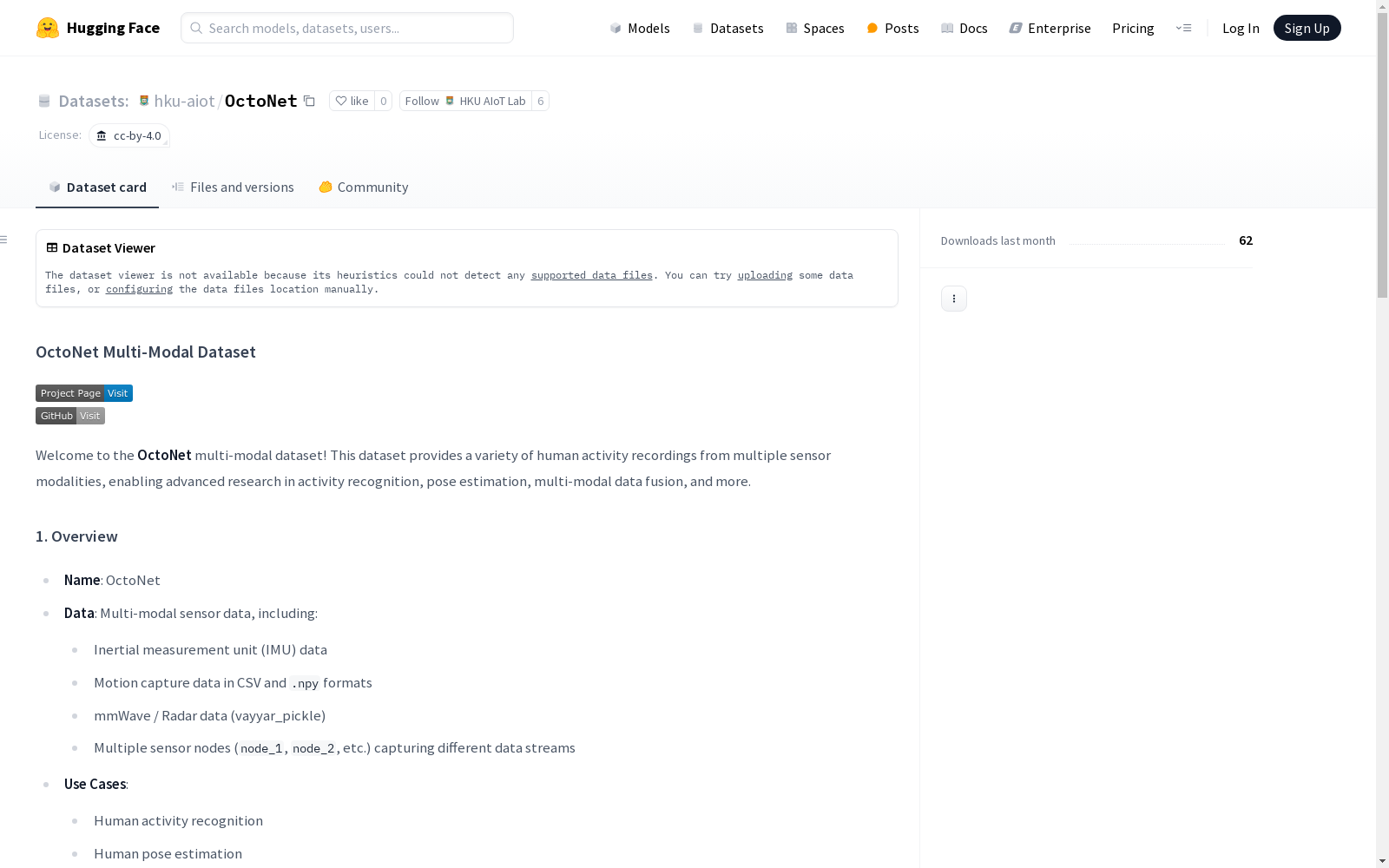Open the Datasets page in the navbar

(x=727, y=28)
